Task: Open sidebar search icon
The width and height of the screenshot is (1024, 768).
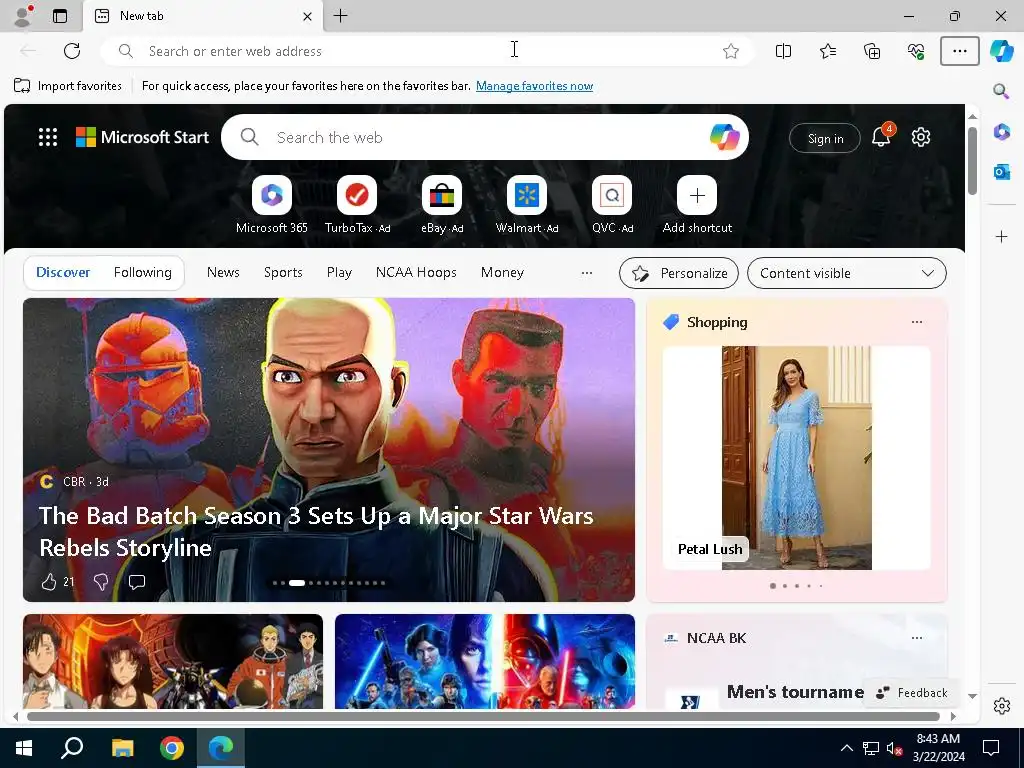Action: click(1001, 91)
